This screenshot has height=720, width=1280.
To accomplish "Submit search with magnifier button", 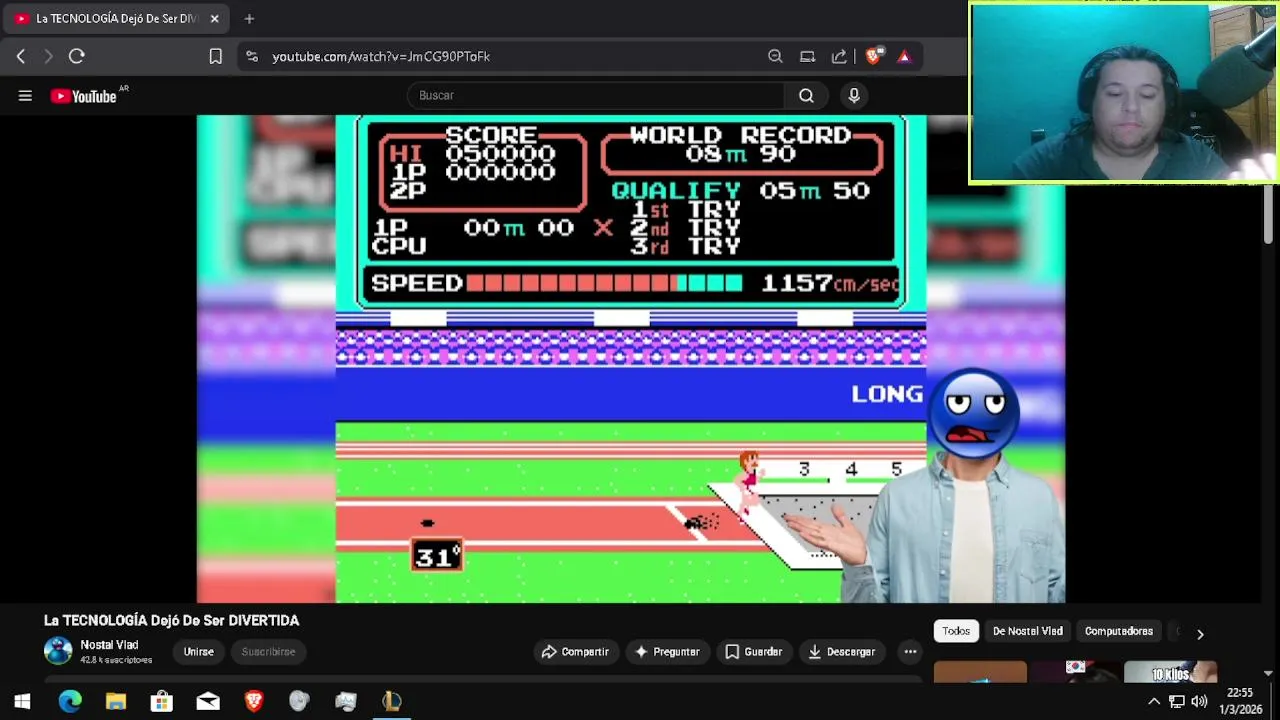I will (x=806, y=95).
